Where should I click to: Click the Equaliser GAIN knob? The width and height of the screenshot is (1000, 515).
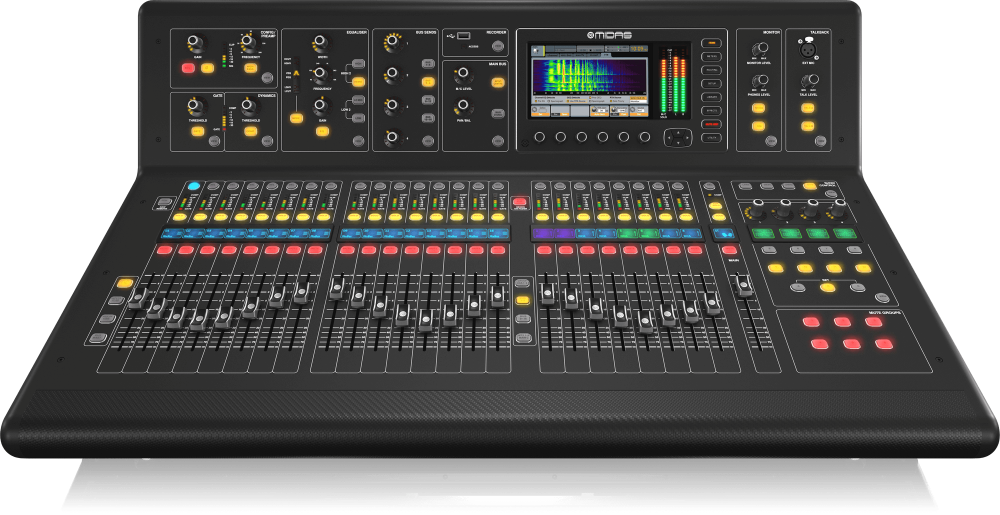(321, 106)
